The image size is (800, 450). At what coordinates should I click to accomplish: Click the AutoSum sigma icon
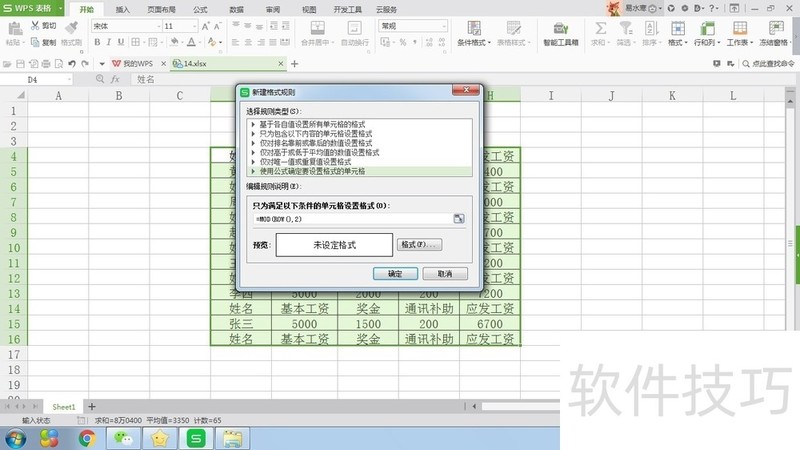point(601,28)
